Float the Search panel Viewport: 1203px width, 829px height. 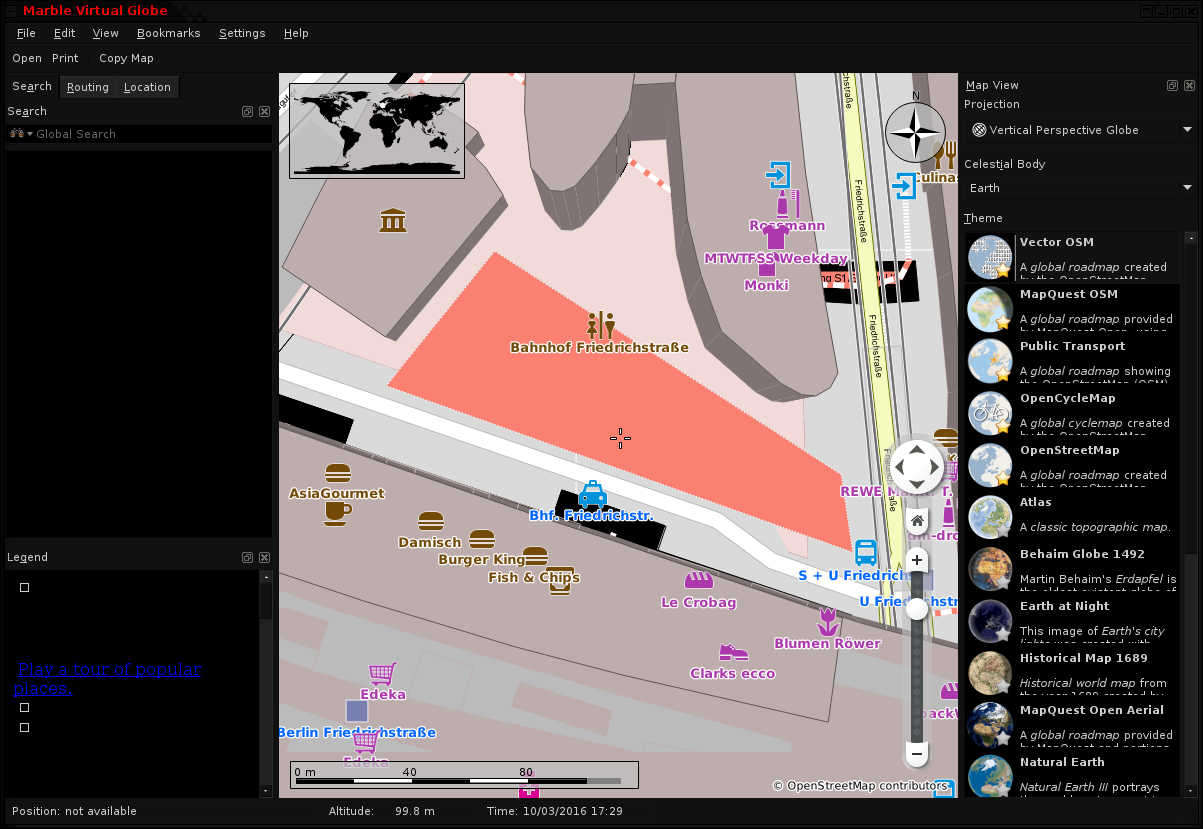247,112
